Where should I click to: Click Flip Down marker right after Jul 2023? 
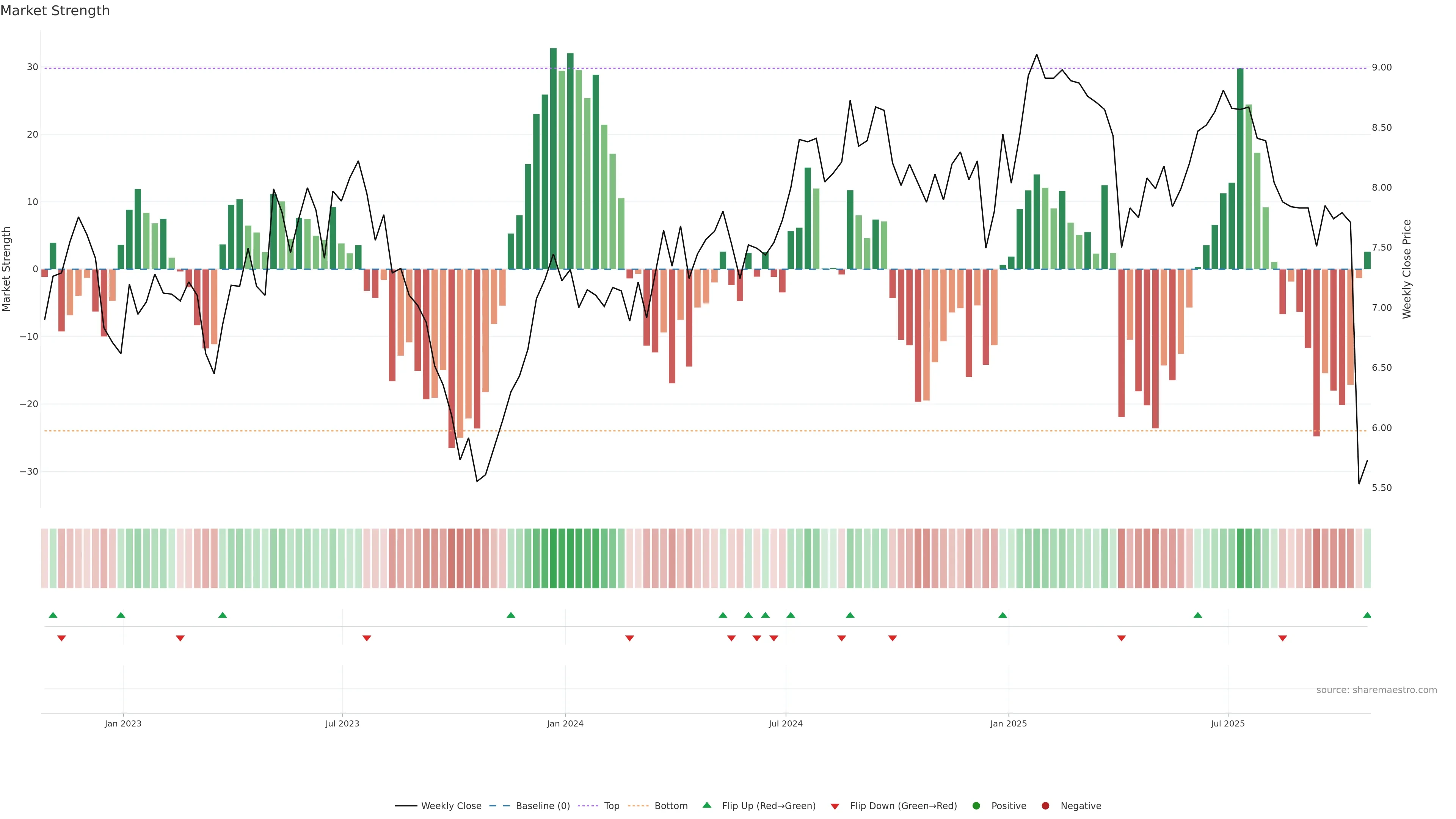click(367, 638)
